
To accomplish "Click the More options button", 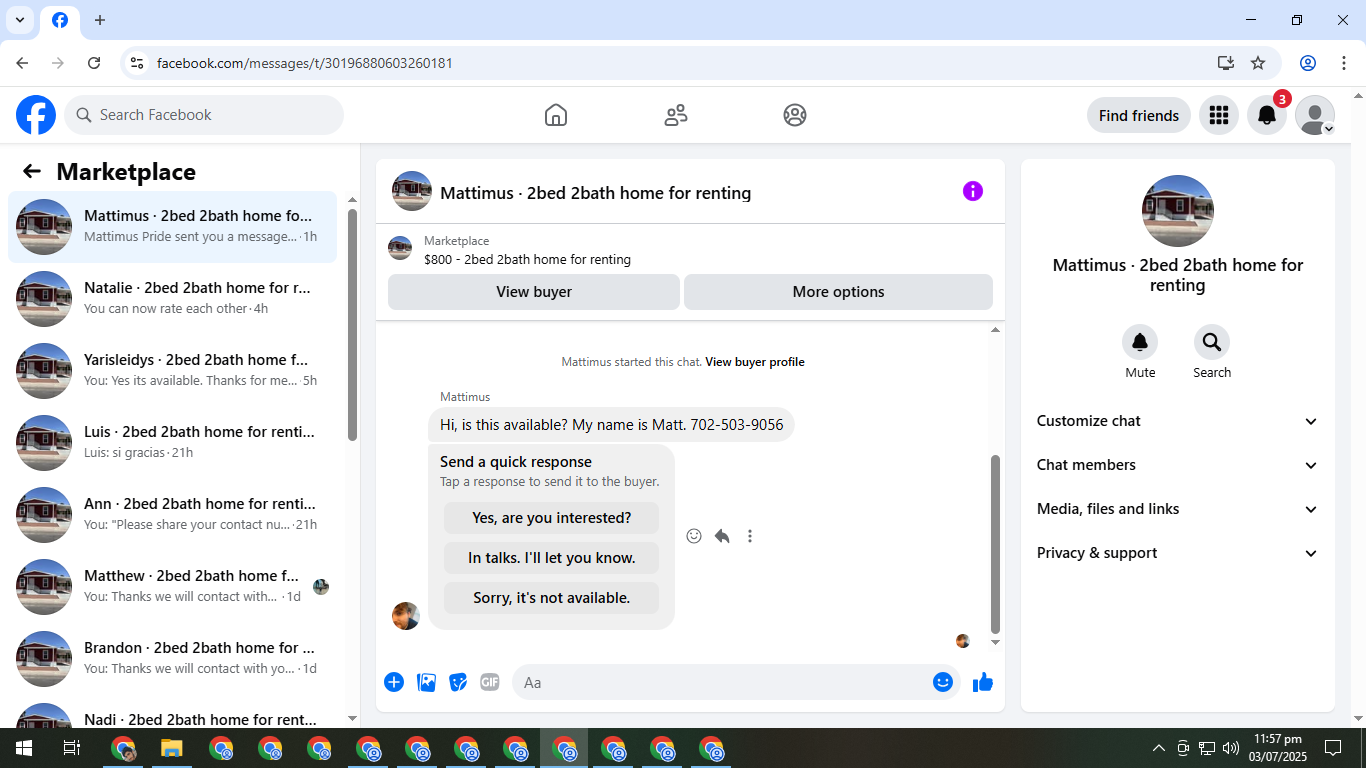I will click(838, 292).
